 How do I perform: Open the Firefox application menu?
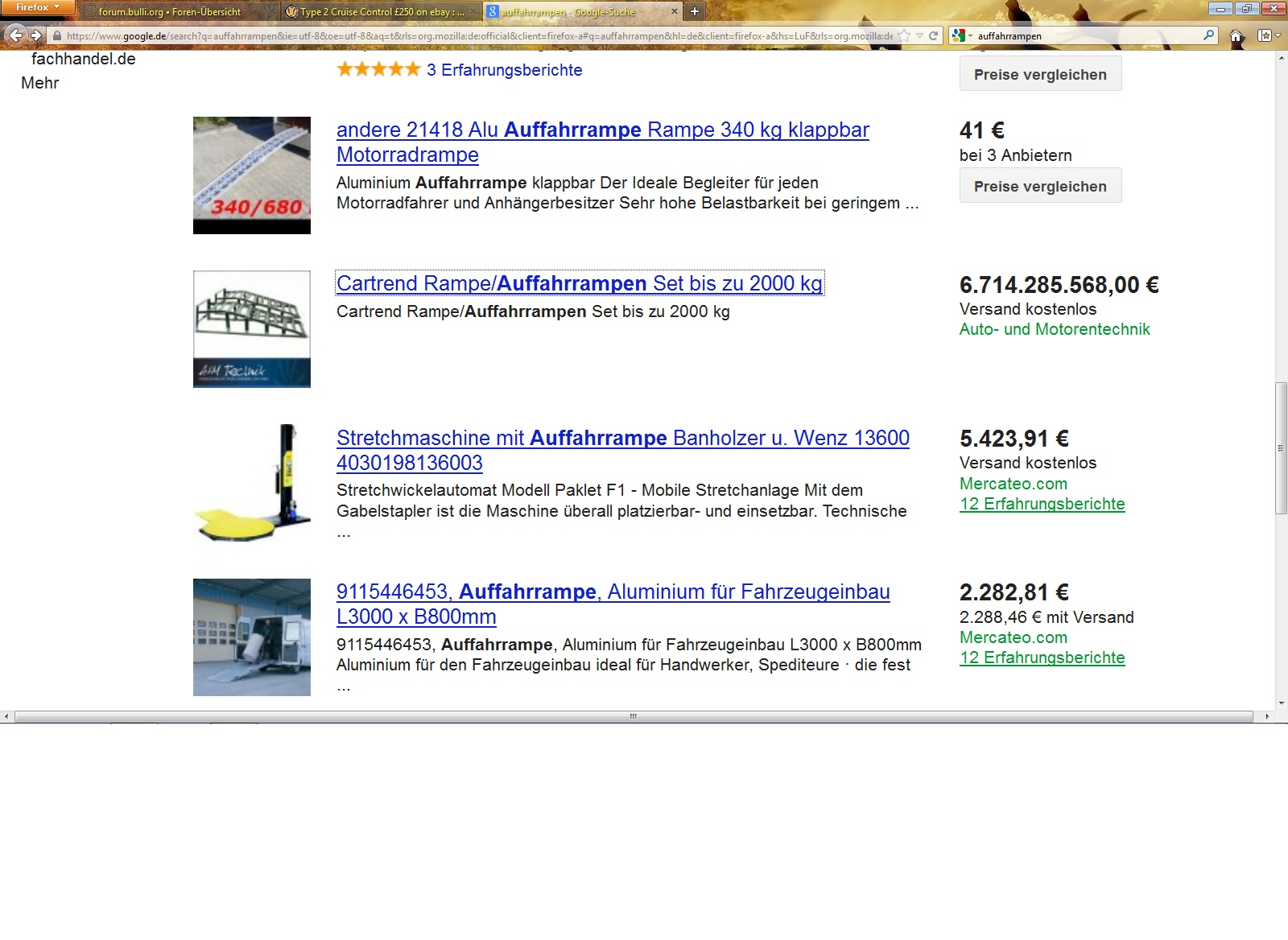(x=37, y=7)
